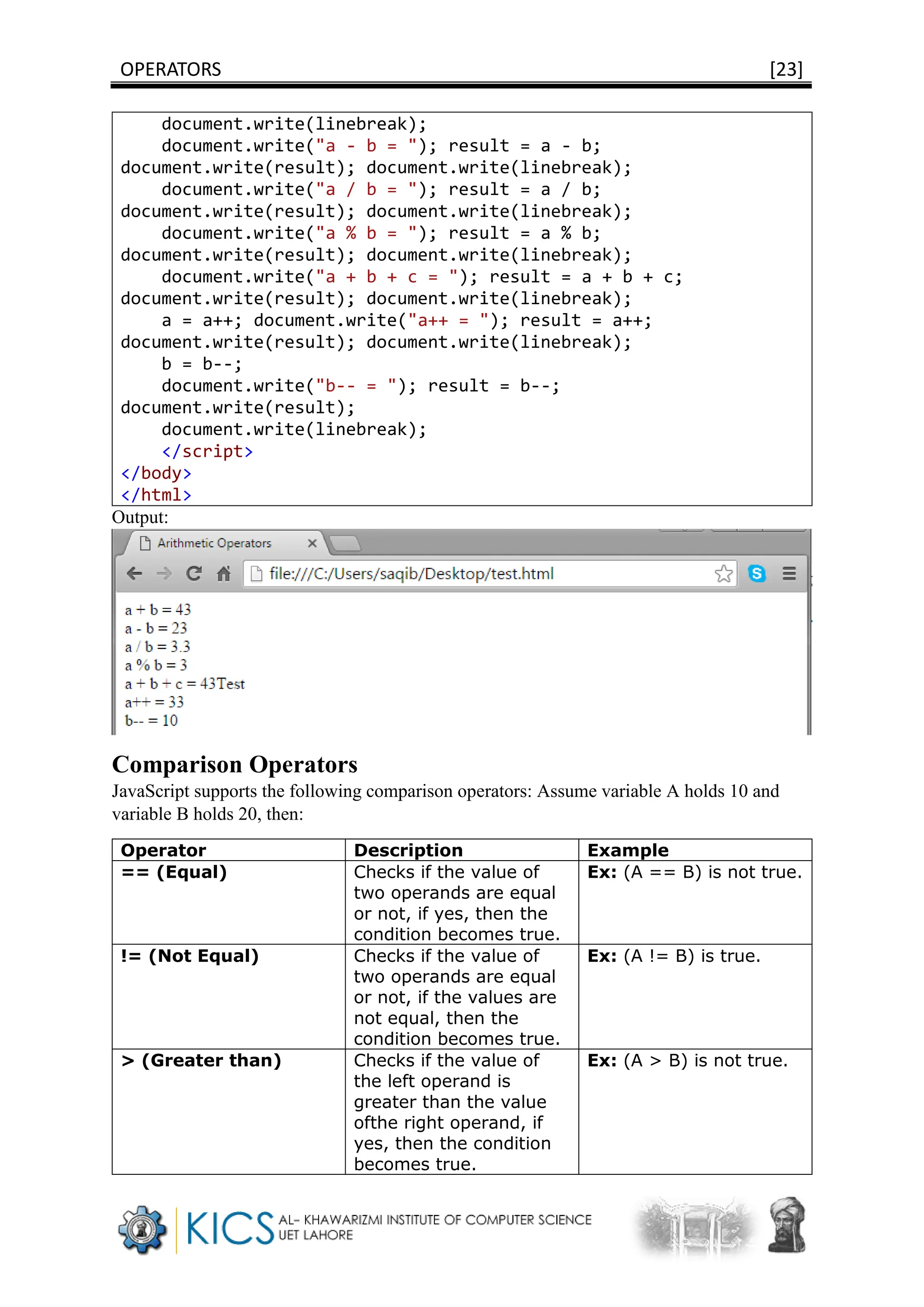924x1307 pixels.
Task: Open a new tab button
Action: point(345,544)
